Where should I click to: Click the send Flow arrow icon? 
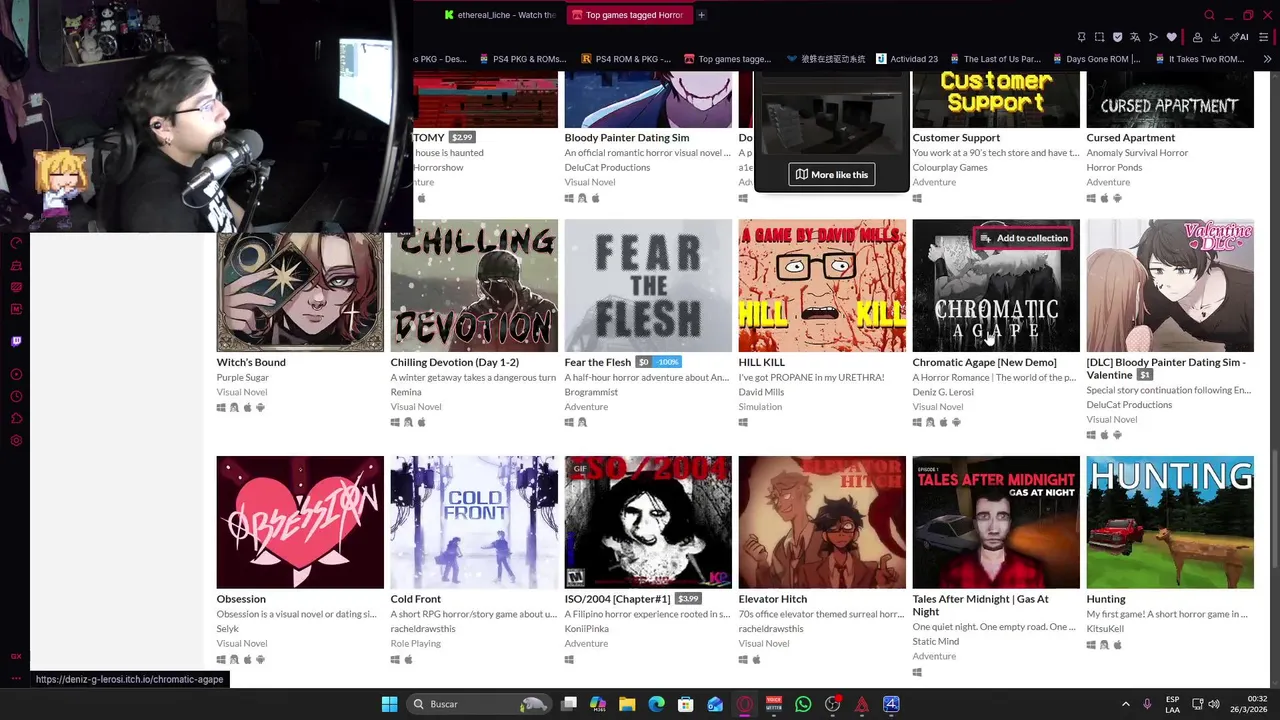click(x=1153, y=37)
